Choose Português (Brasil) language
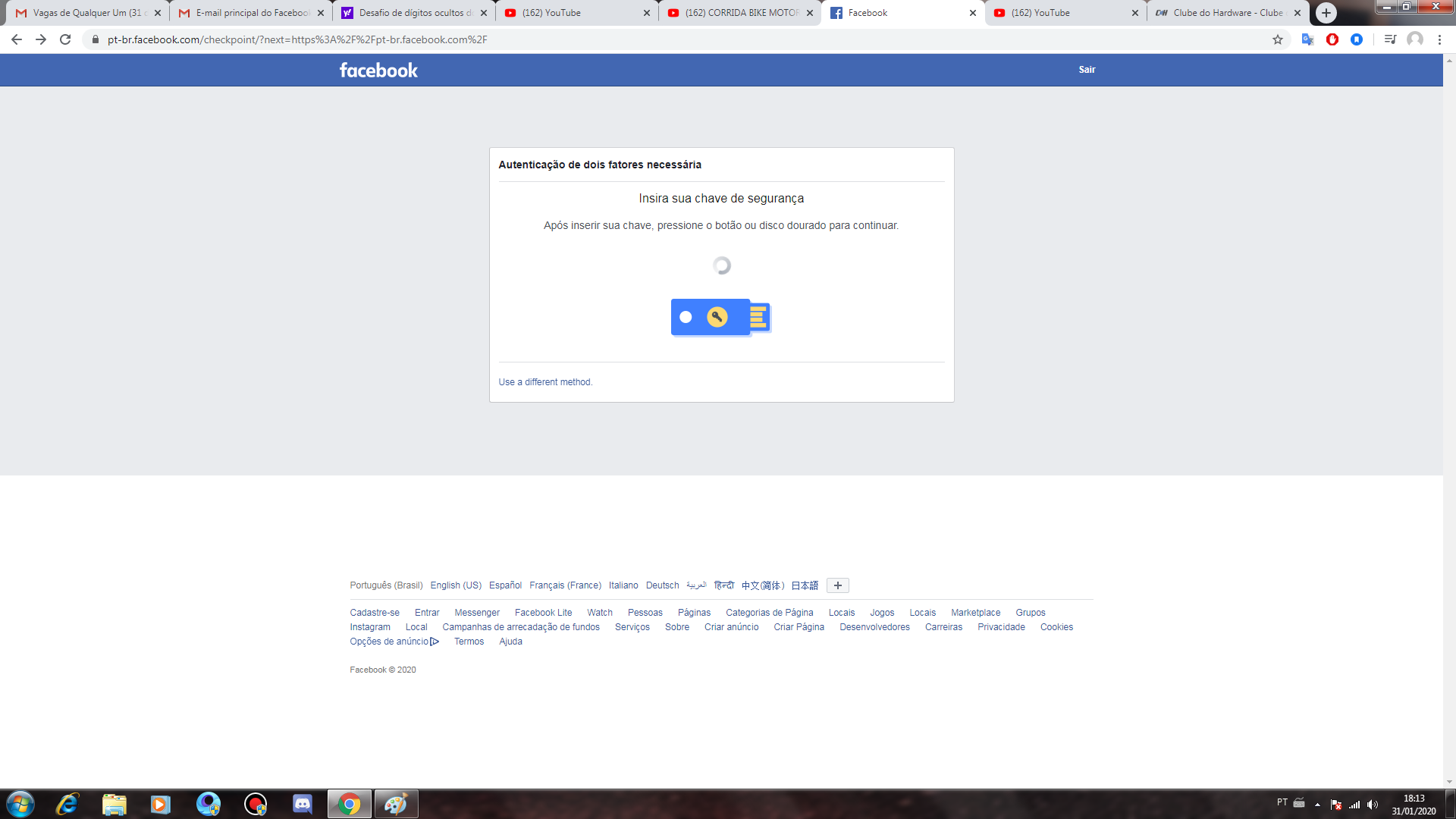Image resolution: width=1456 pixels, height=819 pixels. [x=386, y=585]
